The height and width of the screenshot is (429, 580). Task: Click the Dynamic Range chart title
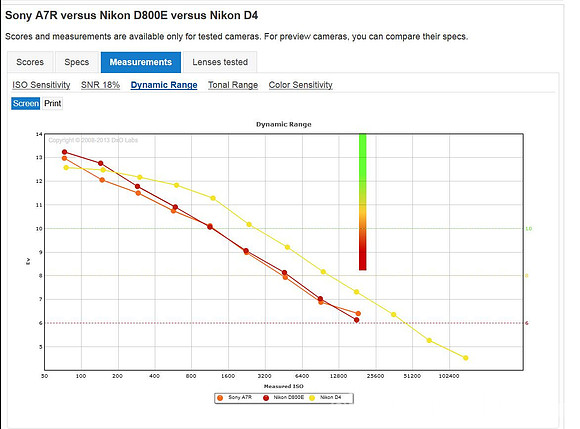coord(284,125)
